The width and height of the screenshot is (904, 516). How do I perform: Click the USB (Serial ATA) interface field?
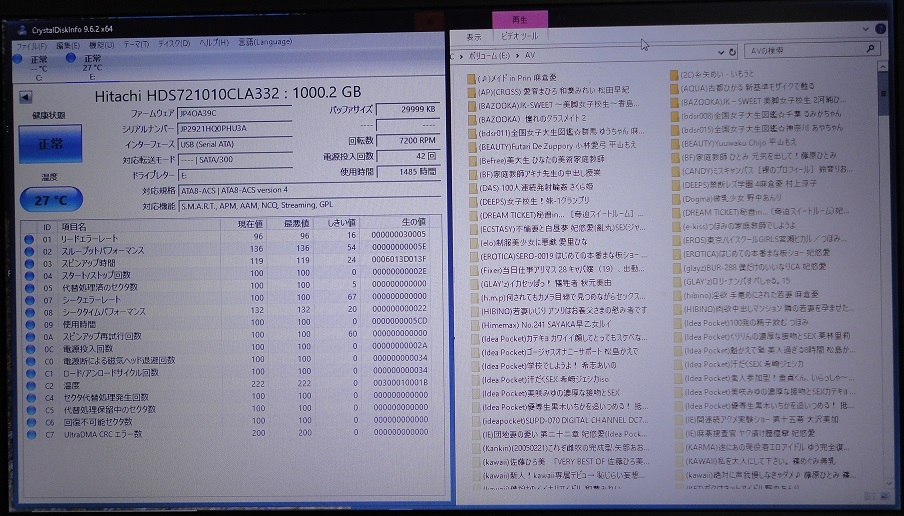point(235,144)
